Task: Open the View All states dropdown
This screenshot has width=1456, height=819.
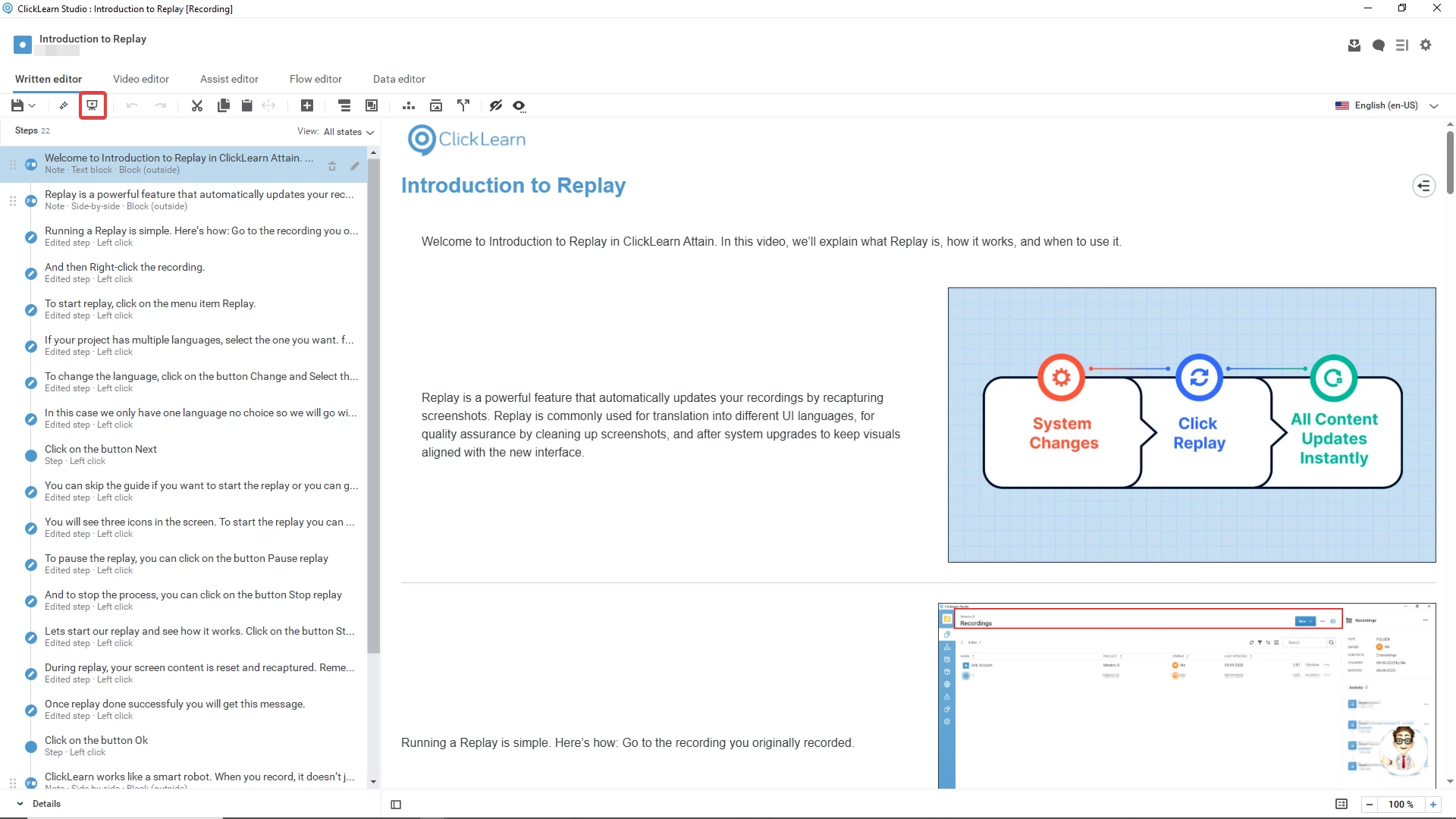Action: (348, 132)
